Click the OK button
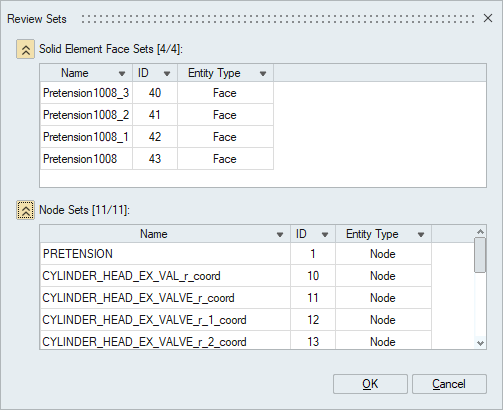Image resolution: width=503 pixels, height=410 pixels. coord(370,384)
